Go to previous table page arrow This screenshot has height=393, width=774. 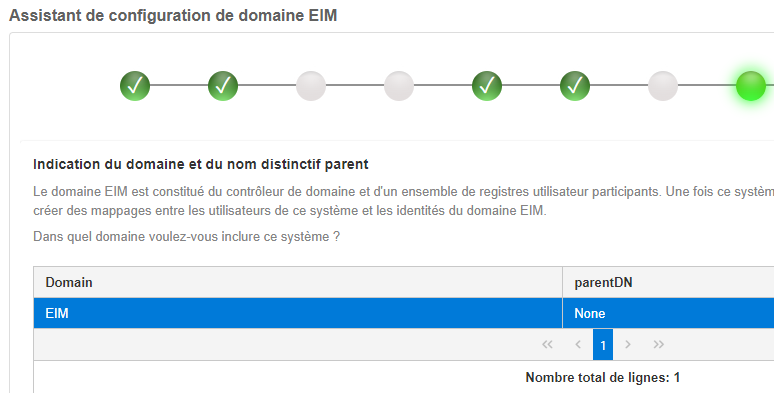[x=578, y=345]
